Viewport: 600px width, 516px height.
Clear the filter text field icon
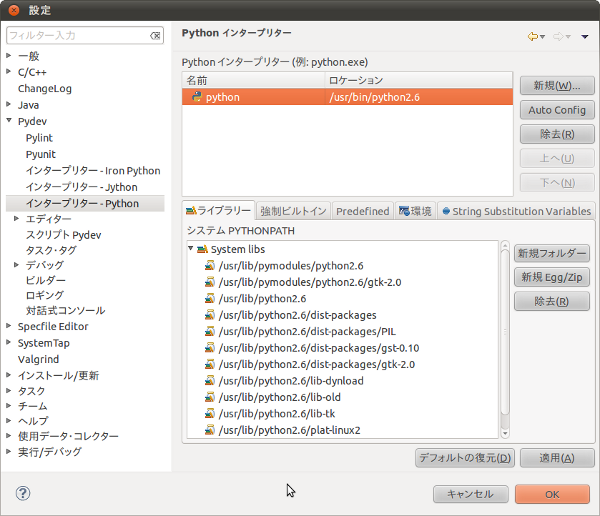tap(155, 36)
